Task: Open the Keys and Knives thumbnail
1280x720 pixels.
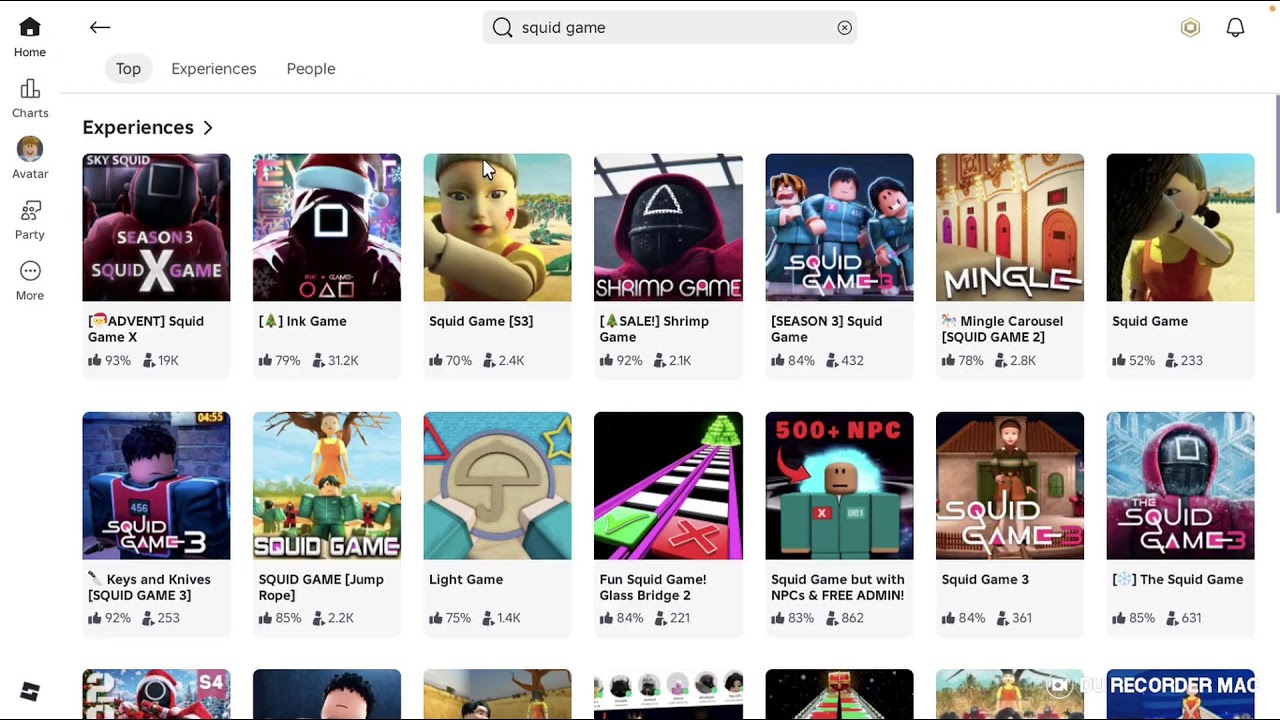Action: pyautogui.click(x=156, y=485)
